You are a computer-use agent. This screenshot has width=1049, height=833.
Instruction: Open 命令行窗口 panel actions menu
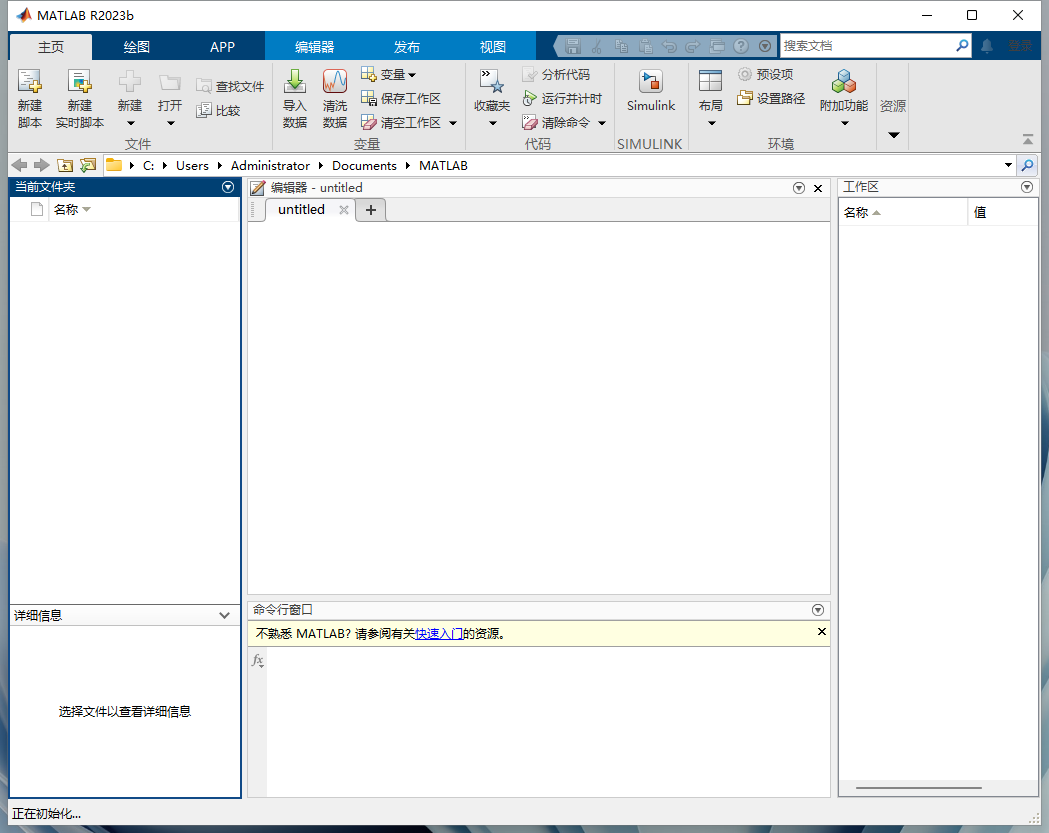pos(818,610)
